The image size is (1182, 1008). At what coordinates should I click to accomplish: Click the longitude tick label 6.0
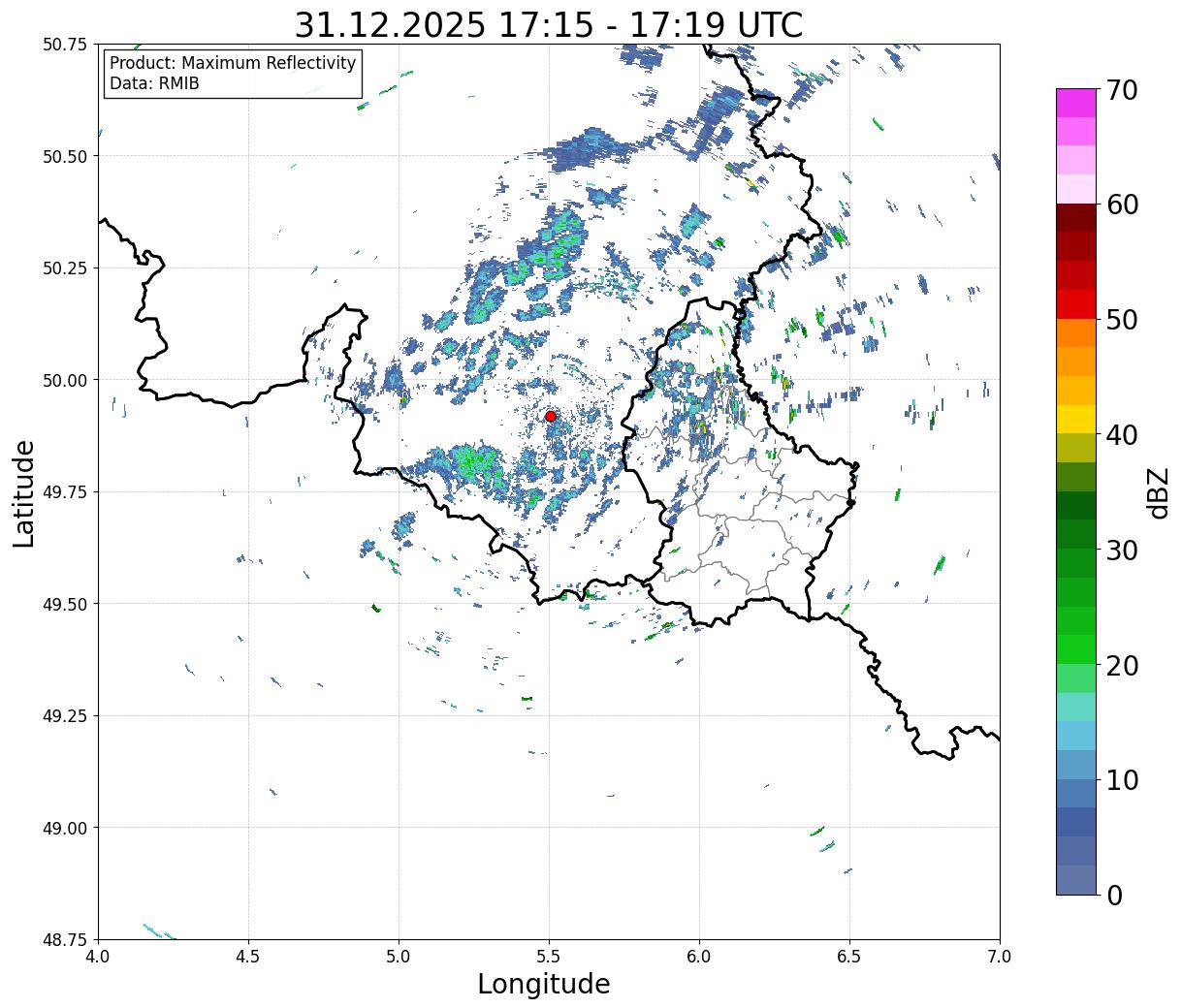699,957
